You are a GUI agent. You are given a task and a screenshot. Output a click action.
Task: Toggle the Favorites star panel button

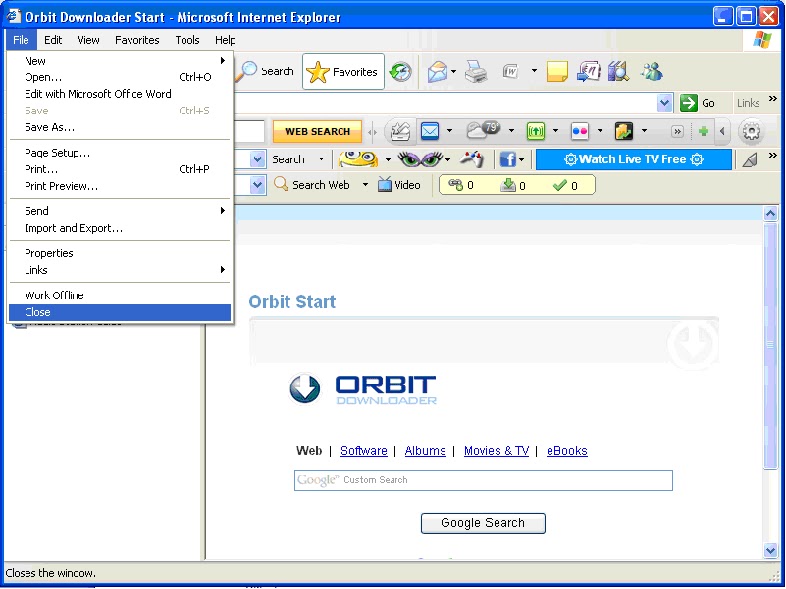click(343, 72)
